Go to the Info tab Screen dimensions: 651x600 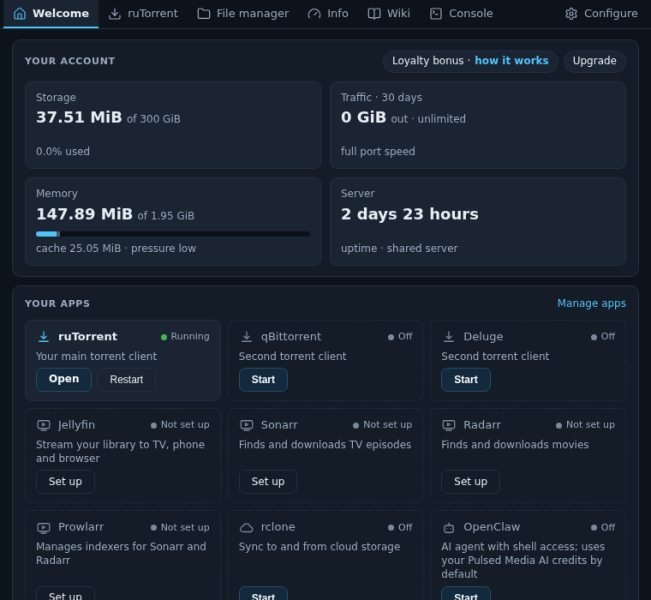coord(328,14)
